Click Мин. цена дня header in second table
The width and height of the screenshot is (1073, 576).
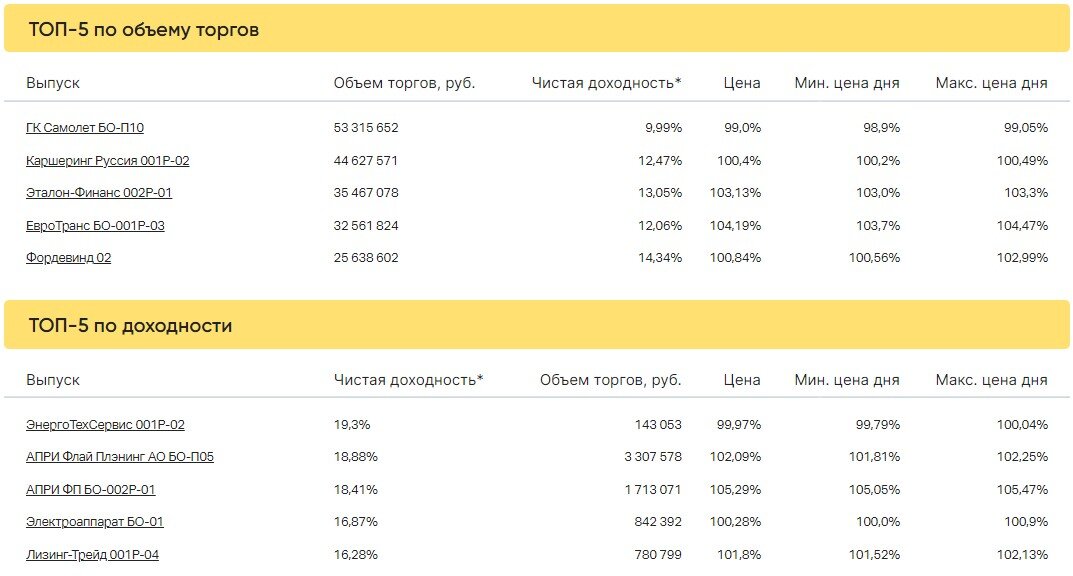846,380
